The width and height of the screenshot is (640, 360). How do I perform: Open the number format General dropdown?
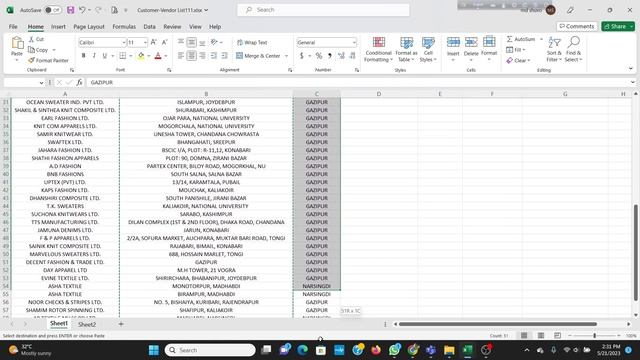354,42
